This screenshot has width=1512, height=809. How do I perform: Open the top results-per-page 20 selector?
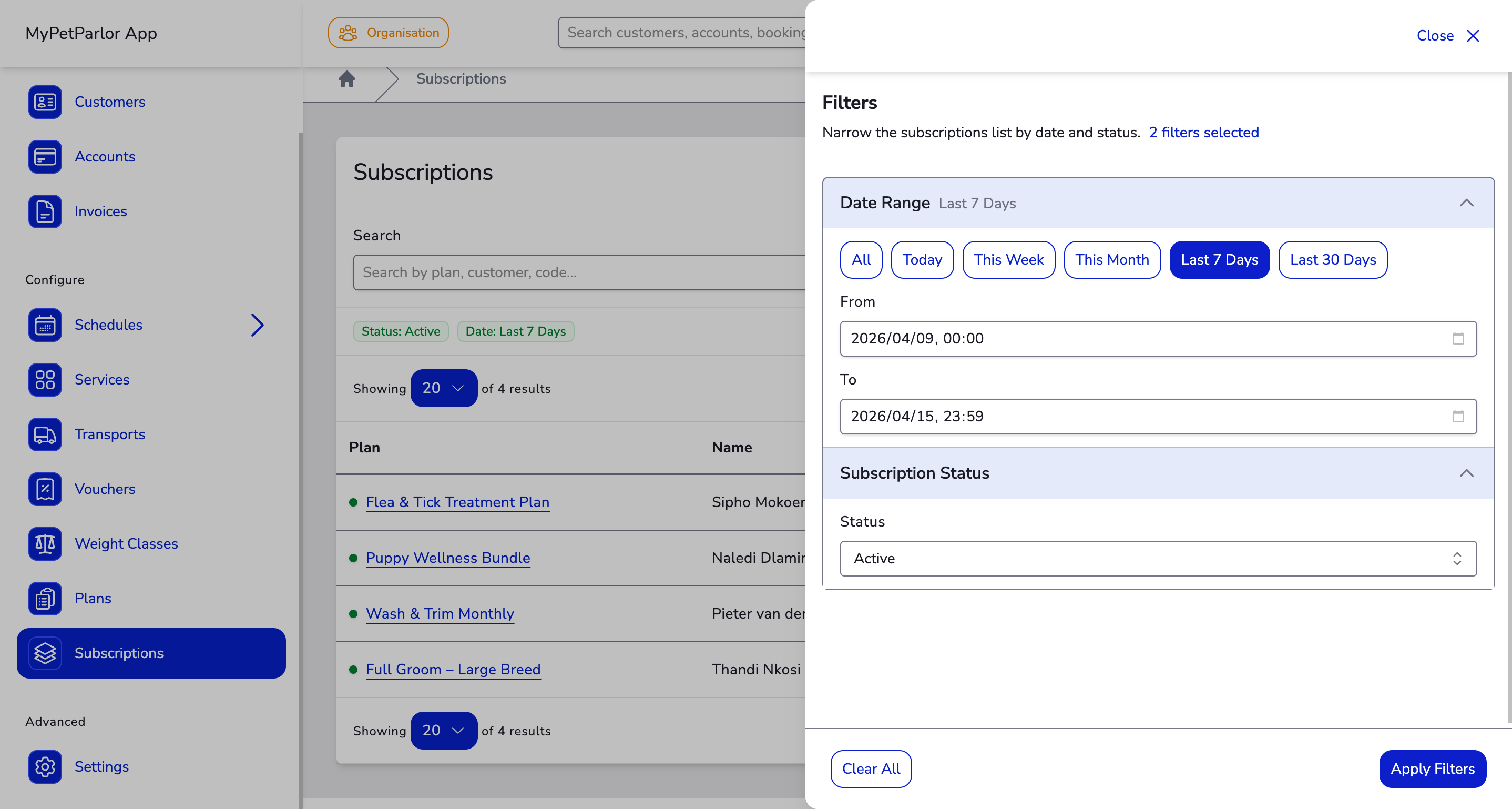point(443,388)
